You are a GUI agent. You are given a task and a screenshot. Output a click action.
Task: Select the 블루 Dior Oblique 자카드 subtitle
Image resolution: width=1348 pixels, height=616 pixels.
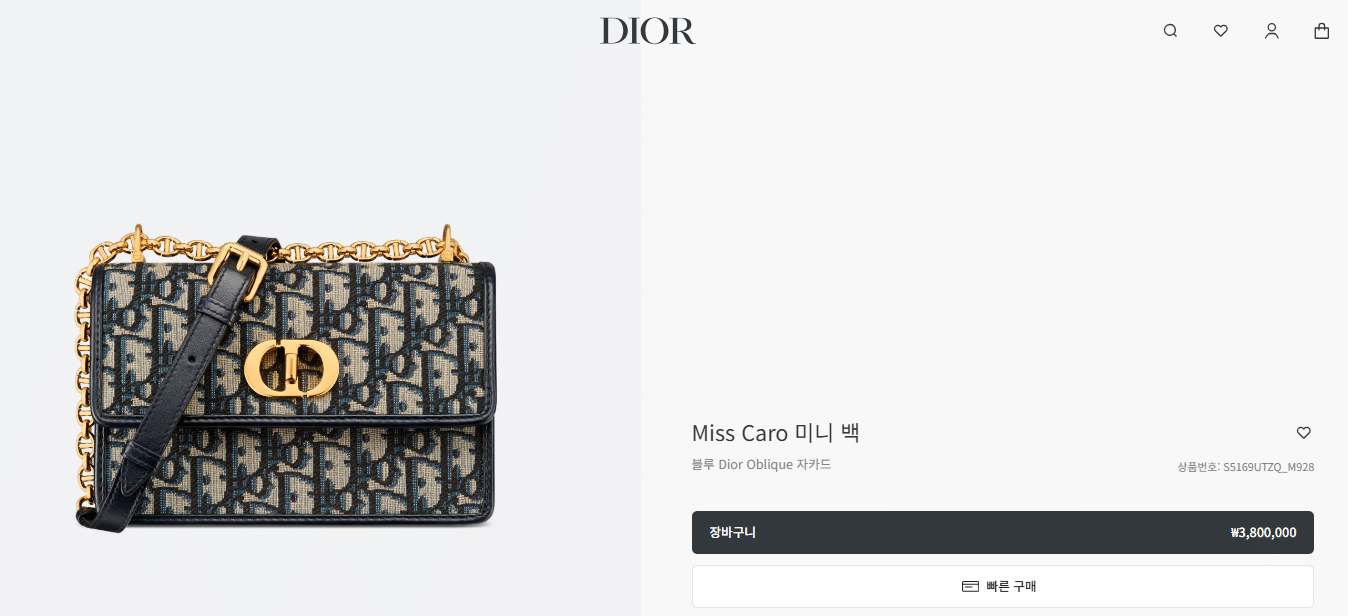762,465
